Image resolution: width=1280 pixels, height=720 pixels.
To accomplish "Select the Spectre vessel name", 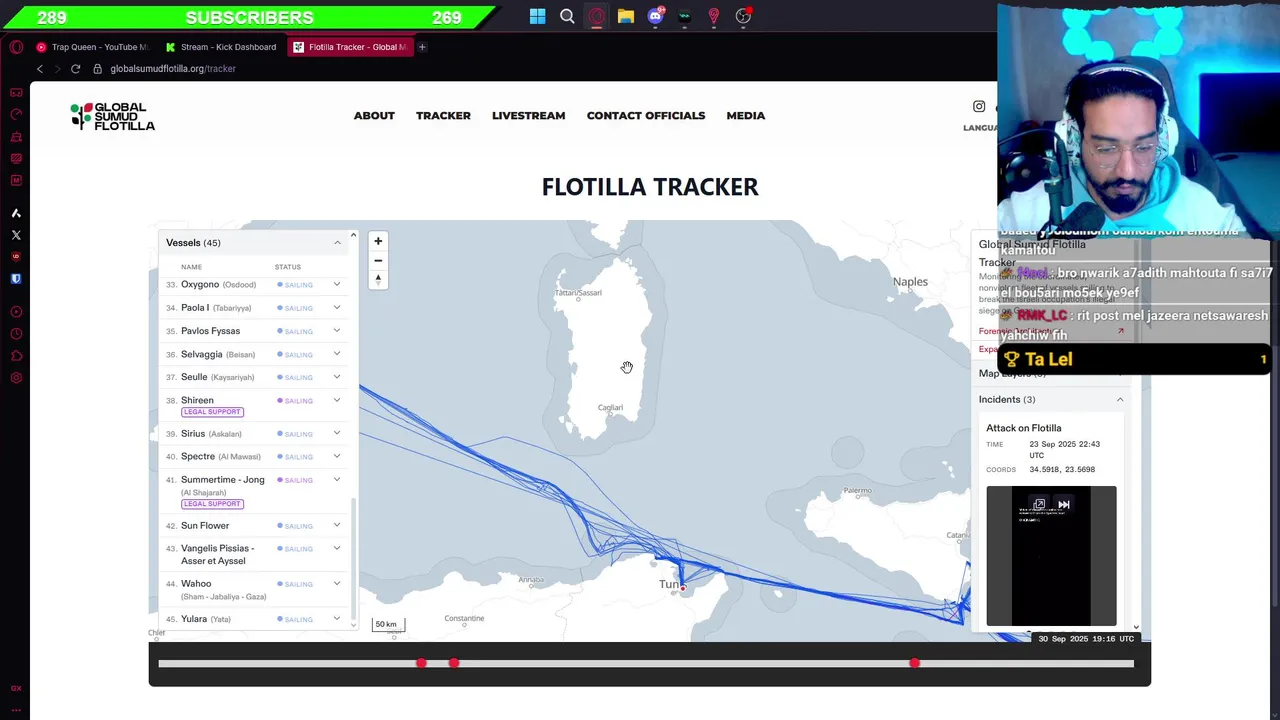I will coord(198,456).
